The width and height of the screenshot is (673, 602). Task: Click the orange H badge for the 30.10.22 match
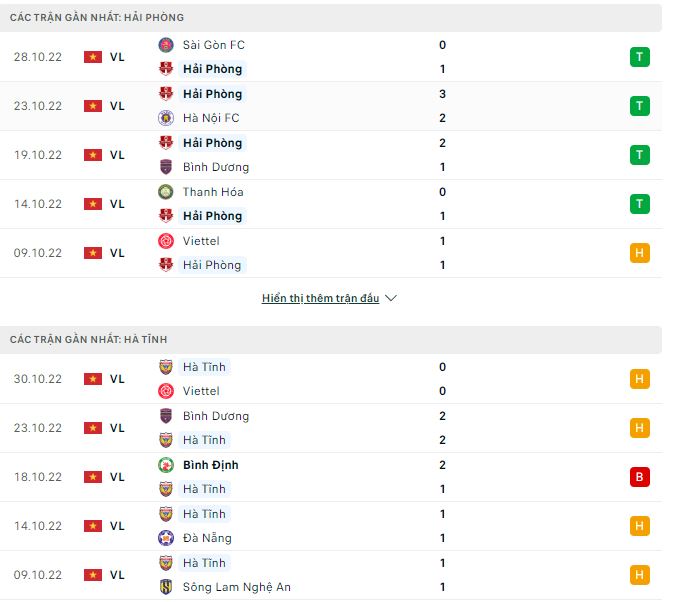pos(640,379)
